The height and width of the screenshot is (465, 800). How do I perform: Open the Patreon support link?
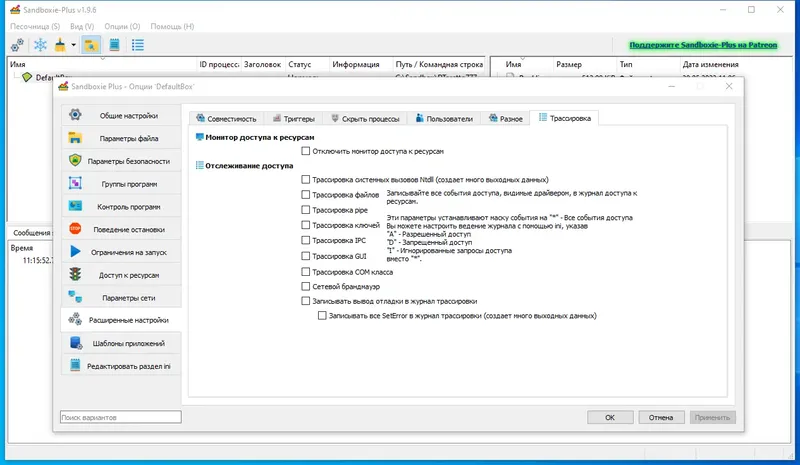pos(703,45)
